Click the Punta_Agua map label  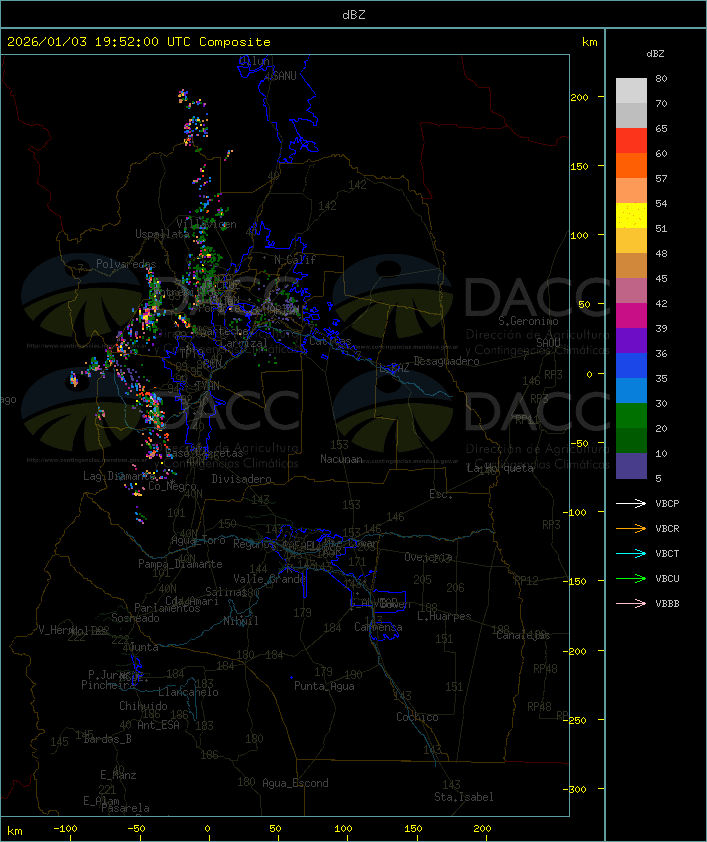click(324, 686)
